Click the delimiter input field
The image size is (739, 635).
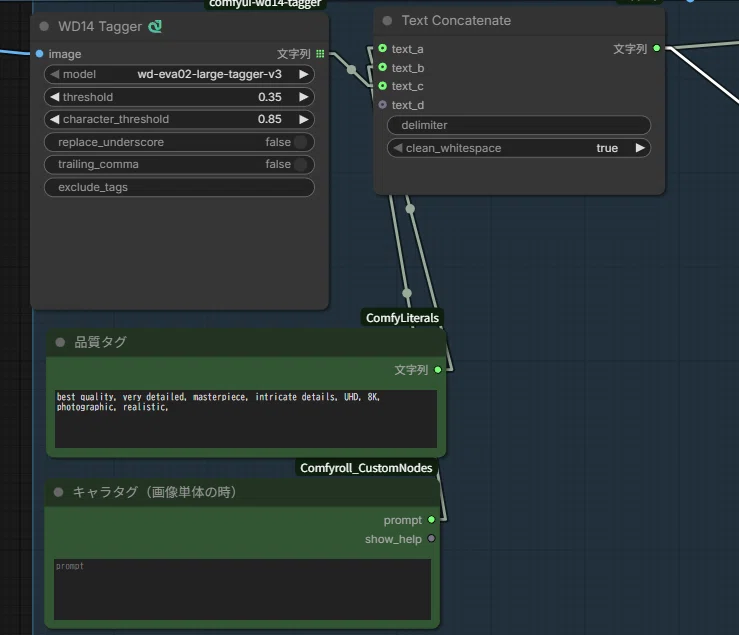tap(519, 125)
